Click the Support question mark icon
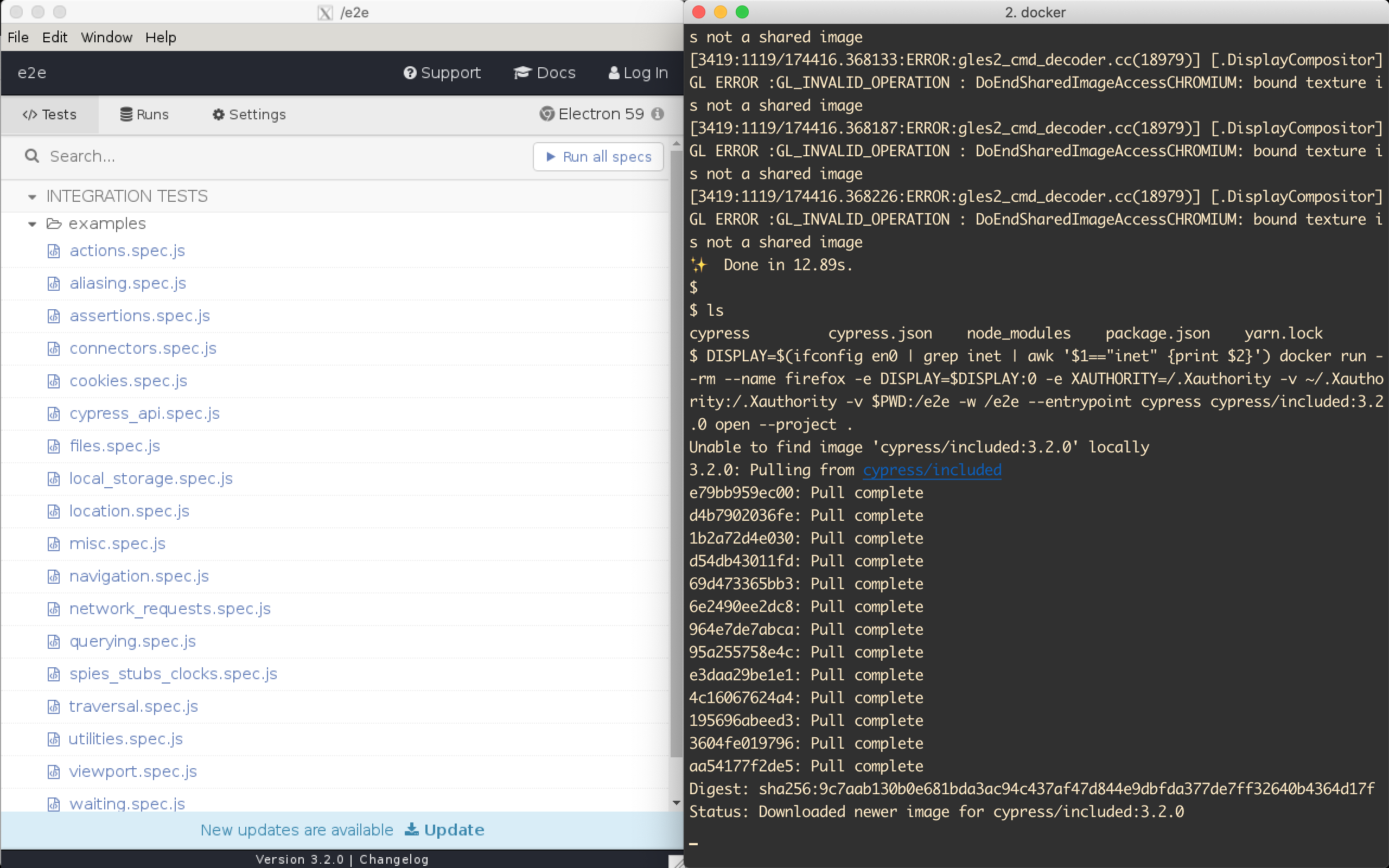 tap(409, 73)
